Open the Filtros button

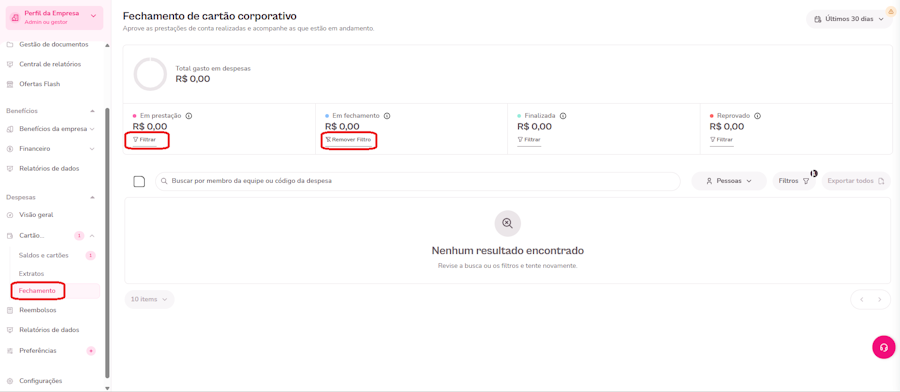click(794, 181)
